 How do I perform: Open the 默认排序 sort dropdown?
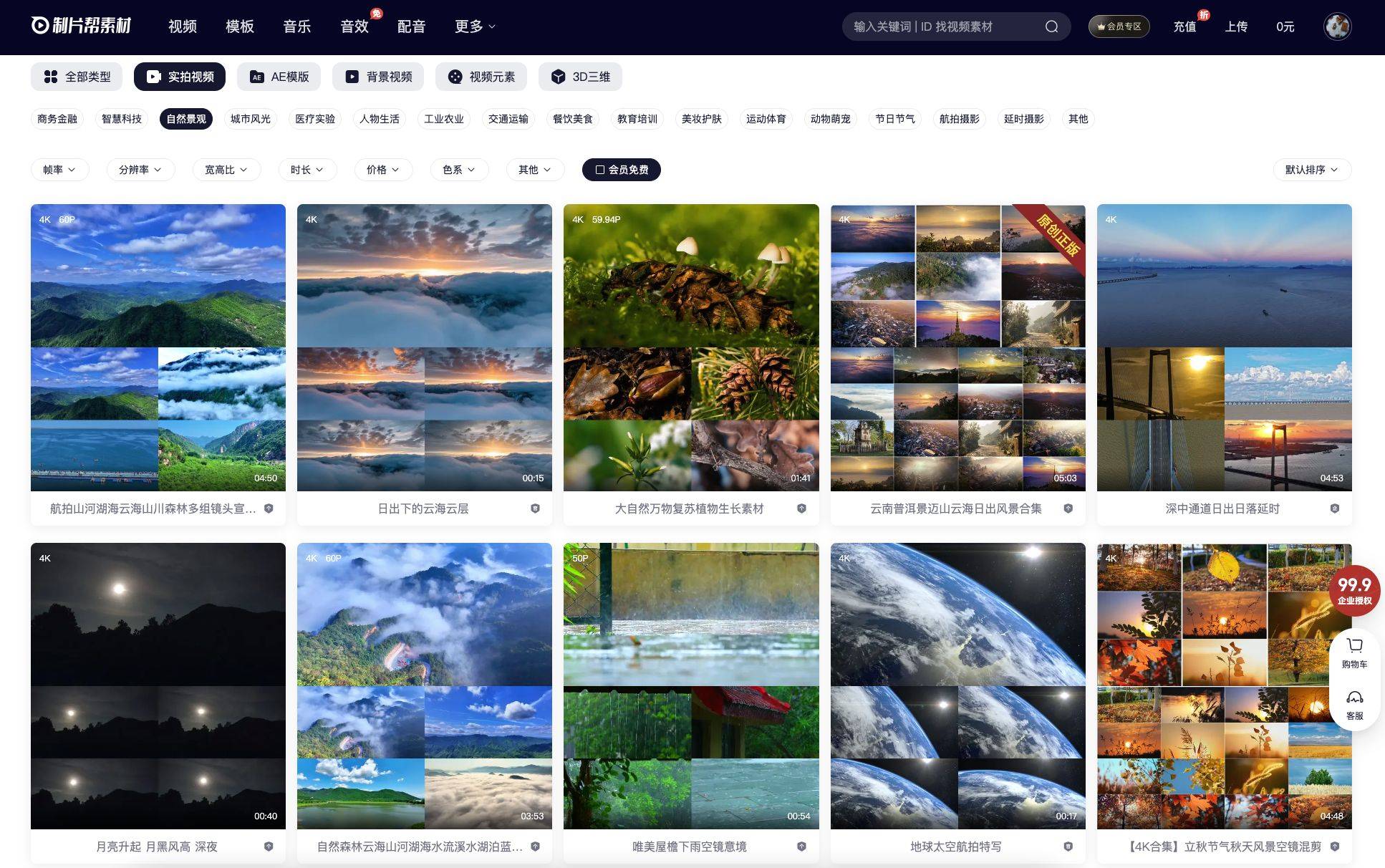tap(1311, 170)
